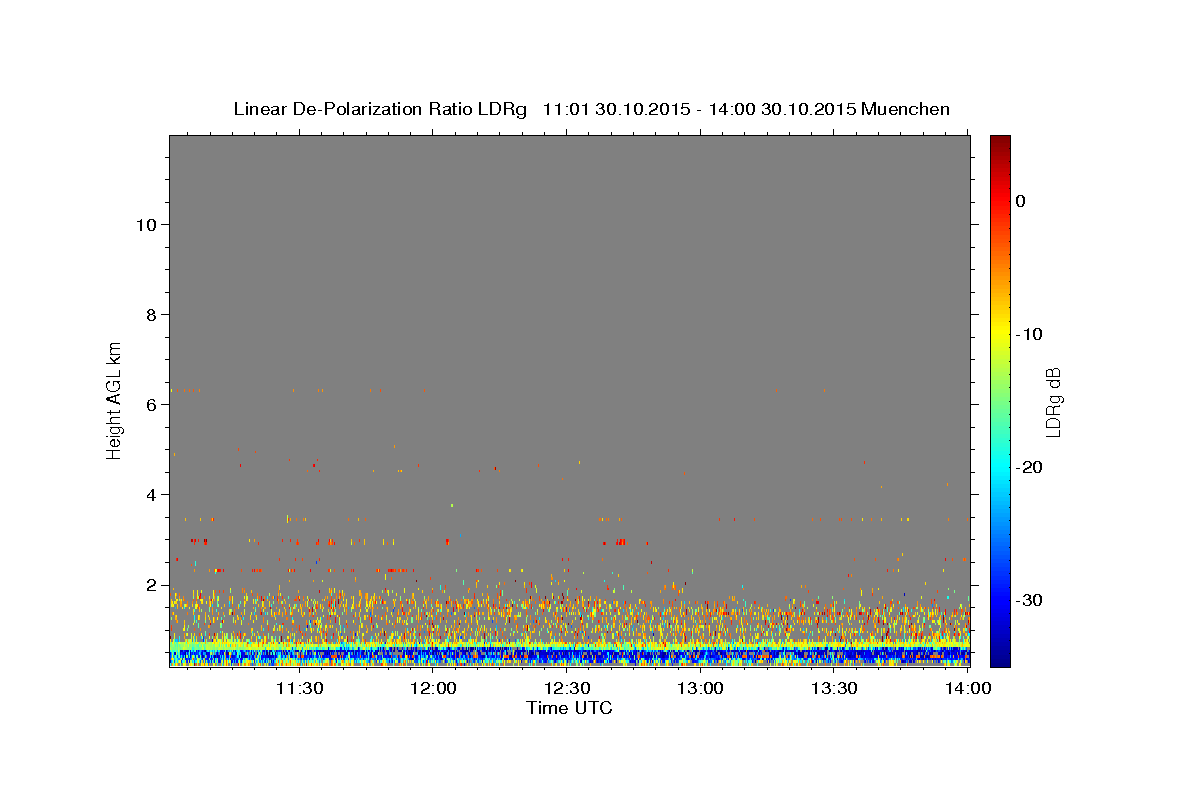Click the 14:00 time tick label
This screenshot has height=800, width=1200.
pyautogui.click(x=968, y=688)
